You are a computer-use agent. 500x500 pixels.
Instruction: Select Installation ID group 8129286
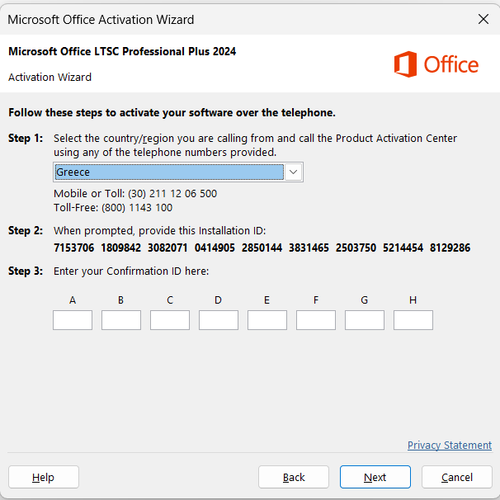click(x=450, y=248)
